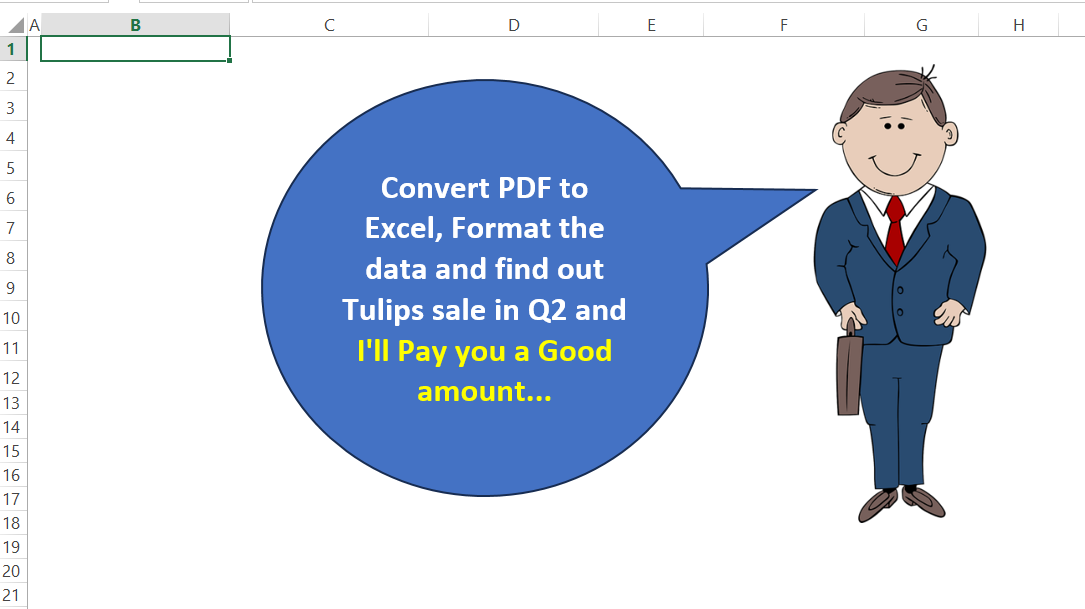
Task: Select column G header
Action: [921, 25]
